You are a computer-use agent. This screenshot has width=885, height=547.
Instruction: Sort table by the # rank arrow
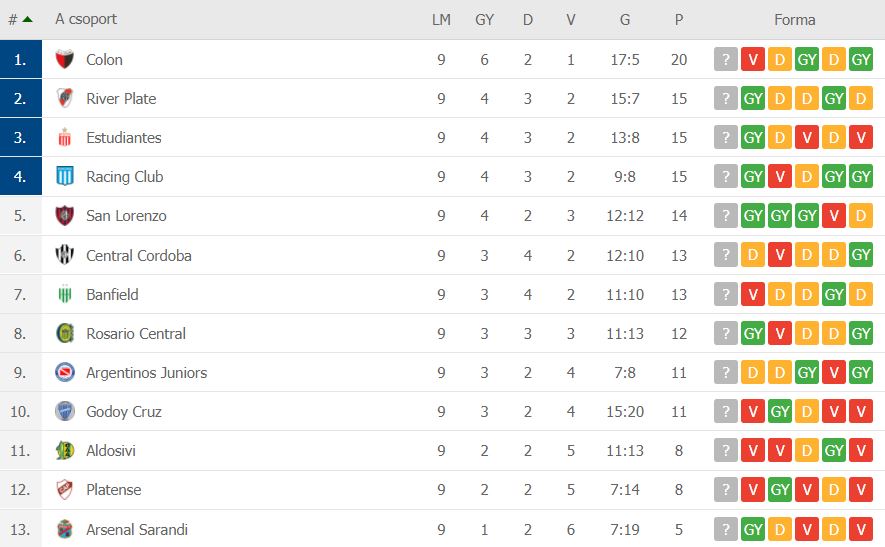tap(27, 20)
